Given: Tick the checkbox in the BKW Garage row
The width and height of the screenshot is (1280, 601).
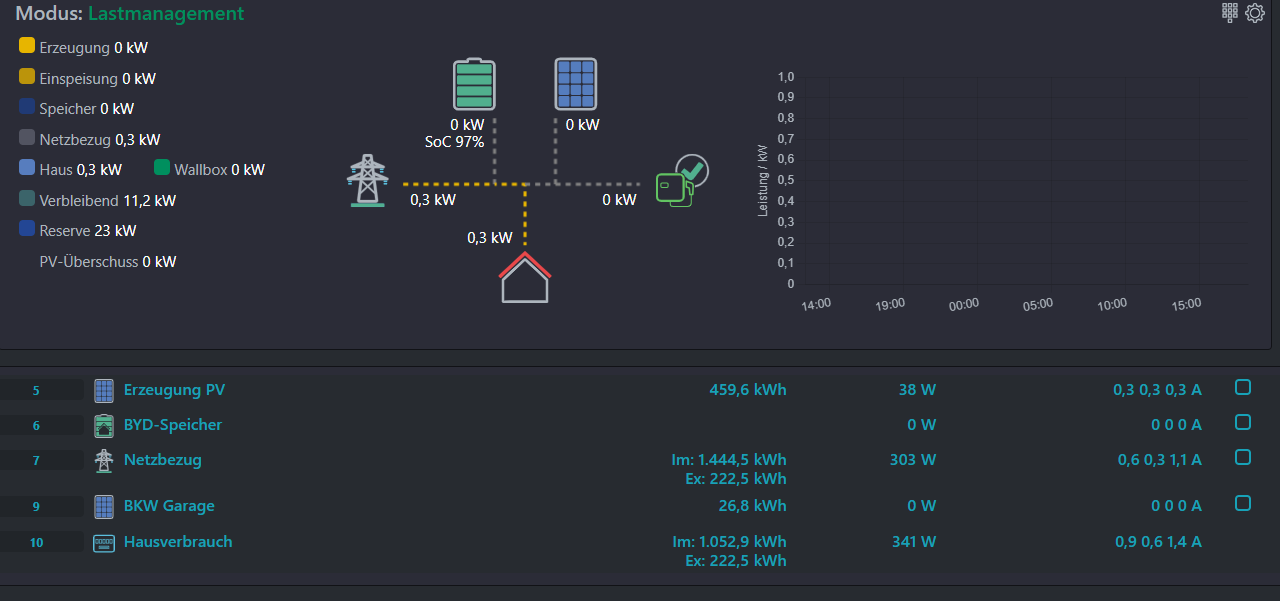Looking at the screenshot, I should click(x=1243, y=503).
